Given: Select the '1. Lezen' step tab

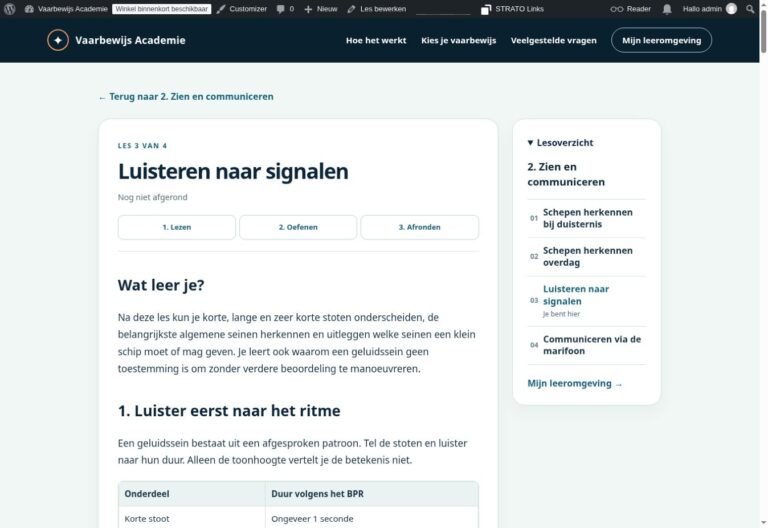Looking at the screenshot, I should [x=176, y=227].
